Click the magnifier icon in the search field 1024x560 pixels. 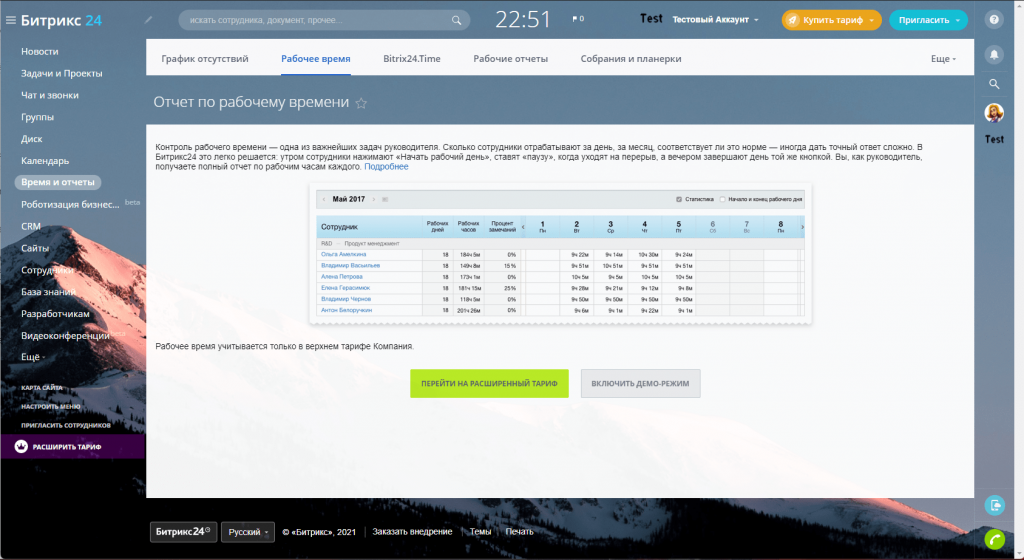click(456, 20)
